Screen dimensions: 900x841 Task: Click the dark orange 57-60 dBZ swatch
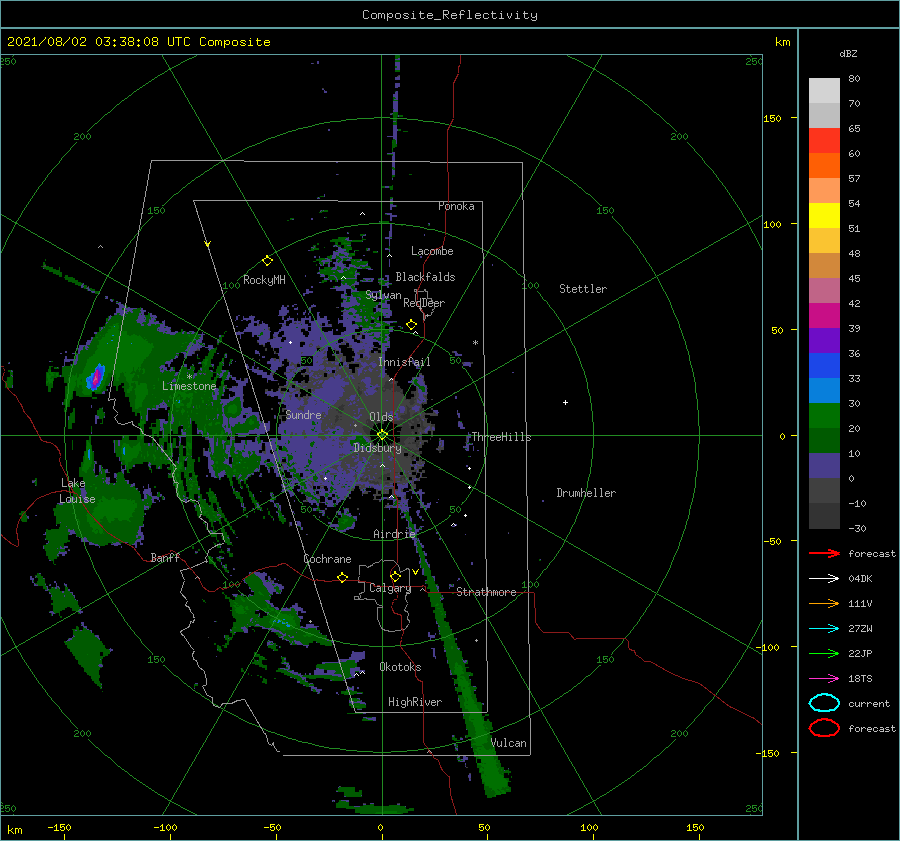pyautogui.click(x=824, y=166)
